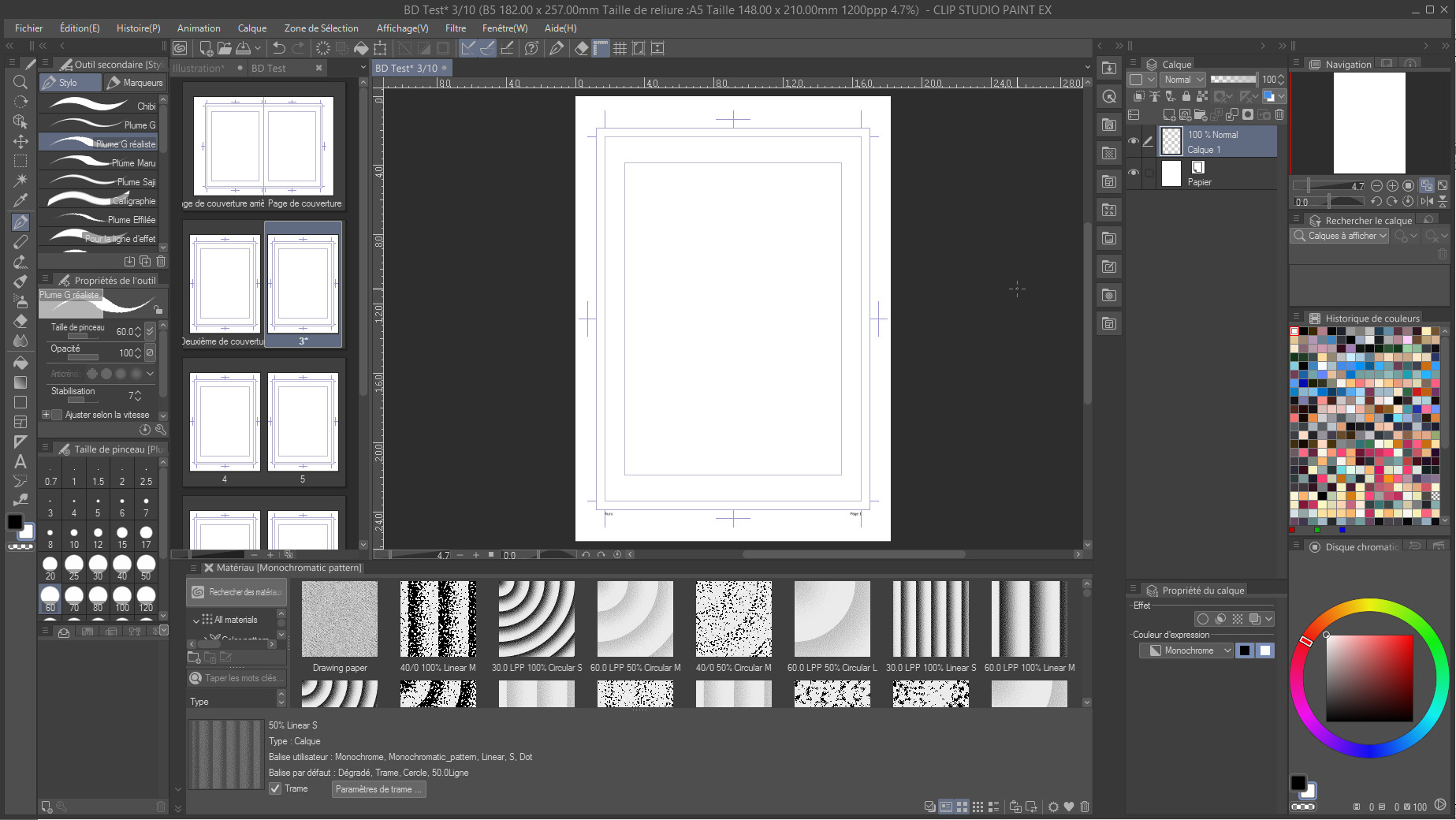
Task: Open Zone de Sélection menu
Action: pos(321,28)
